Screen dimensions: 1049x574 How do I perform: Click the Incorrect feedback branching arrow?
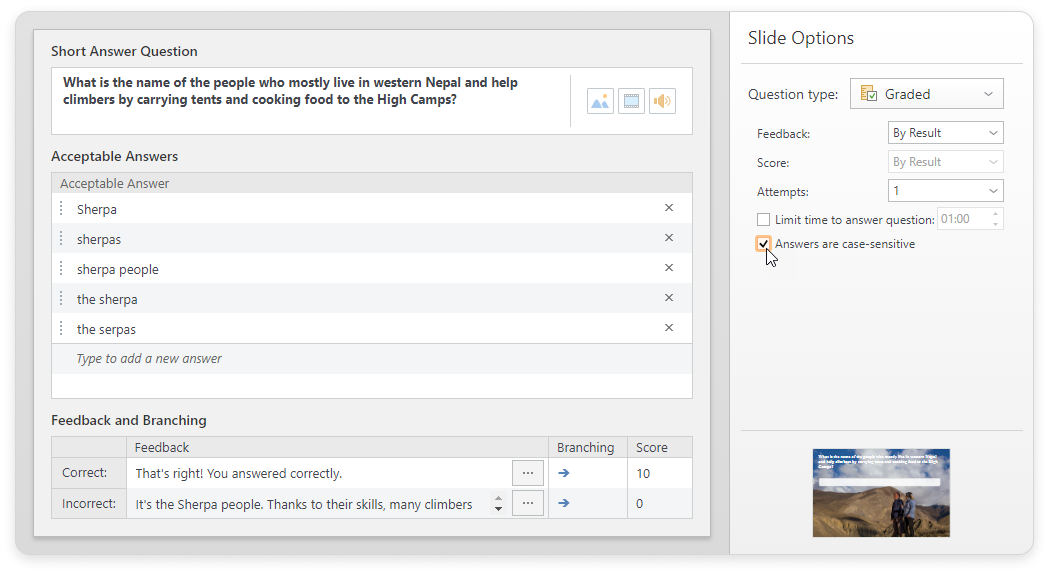point(564,503)
